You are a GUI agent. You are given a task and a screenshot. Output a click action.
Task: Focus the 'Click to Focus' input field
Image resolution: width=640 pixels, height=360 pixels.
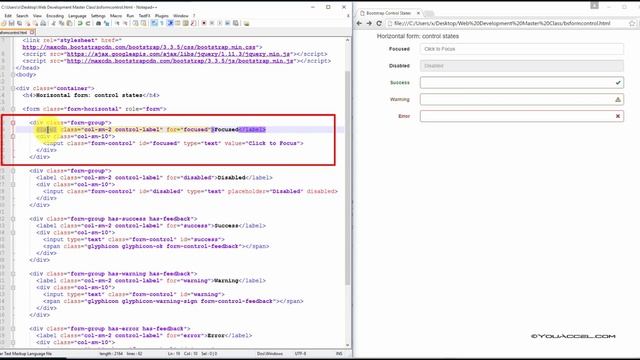tap(522, 49)
